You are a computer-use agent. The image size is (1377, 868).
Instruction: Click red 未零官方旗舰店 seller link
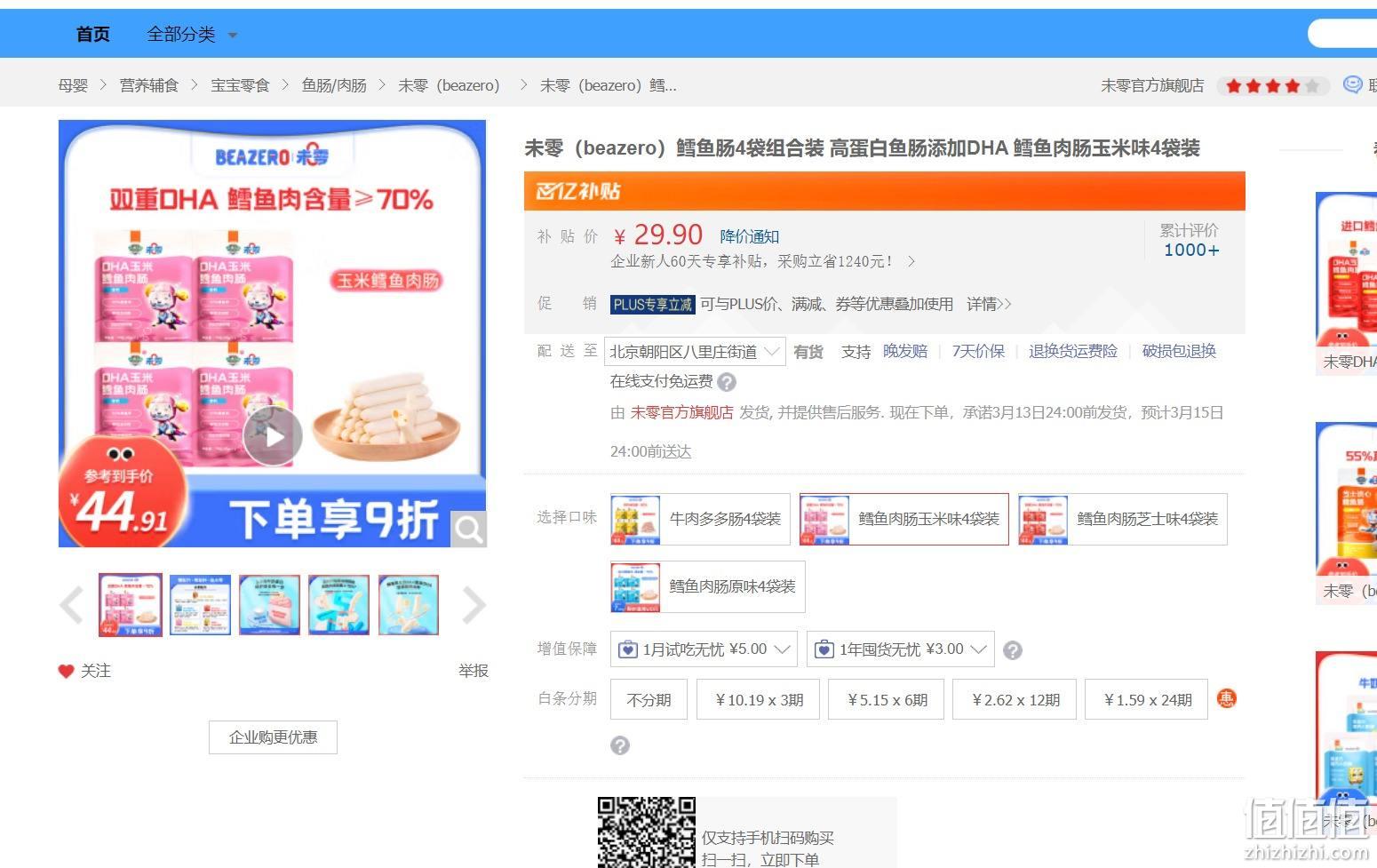682,412
